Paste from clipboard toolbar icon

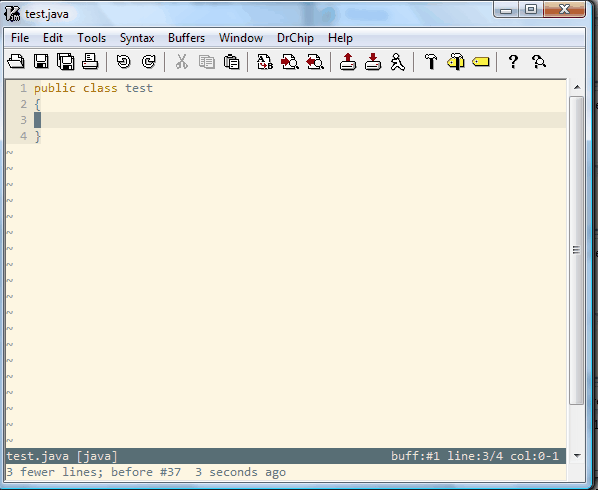(231, 61)
